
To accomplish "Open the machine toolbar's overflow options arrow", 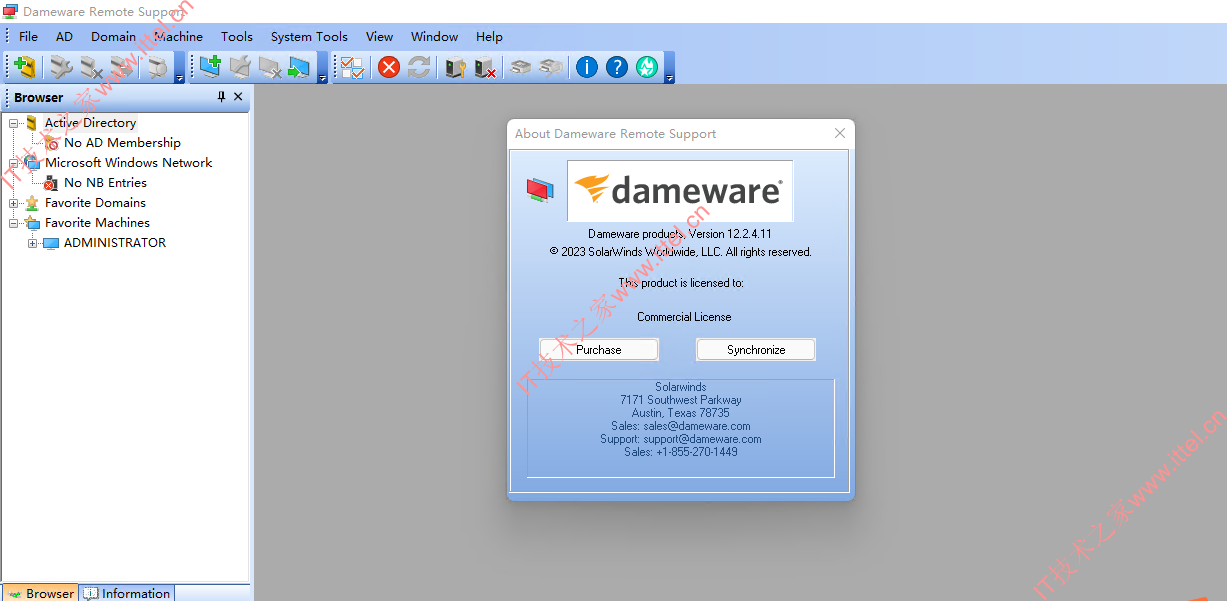I will pyautogui.click(x=322, y=68).
